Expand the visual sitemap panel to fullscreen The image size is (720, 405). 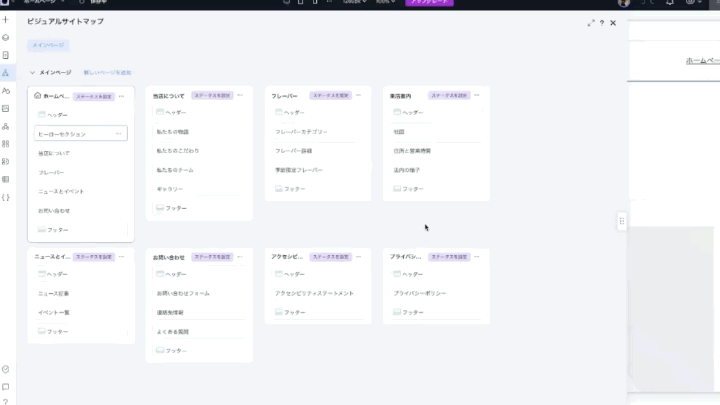(590, 22)
